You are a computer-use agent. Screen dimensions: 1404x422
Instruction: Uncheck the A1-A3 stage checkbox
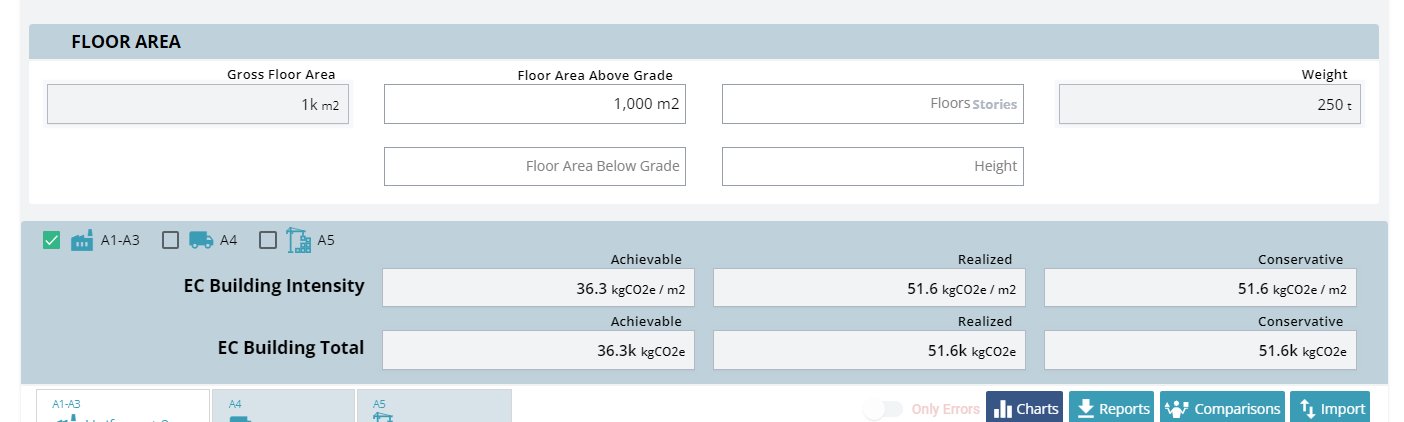coord(52,240)
